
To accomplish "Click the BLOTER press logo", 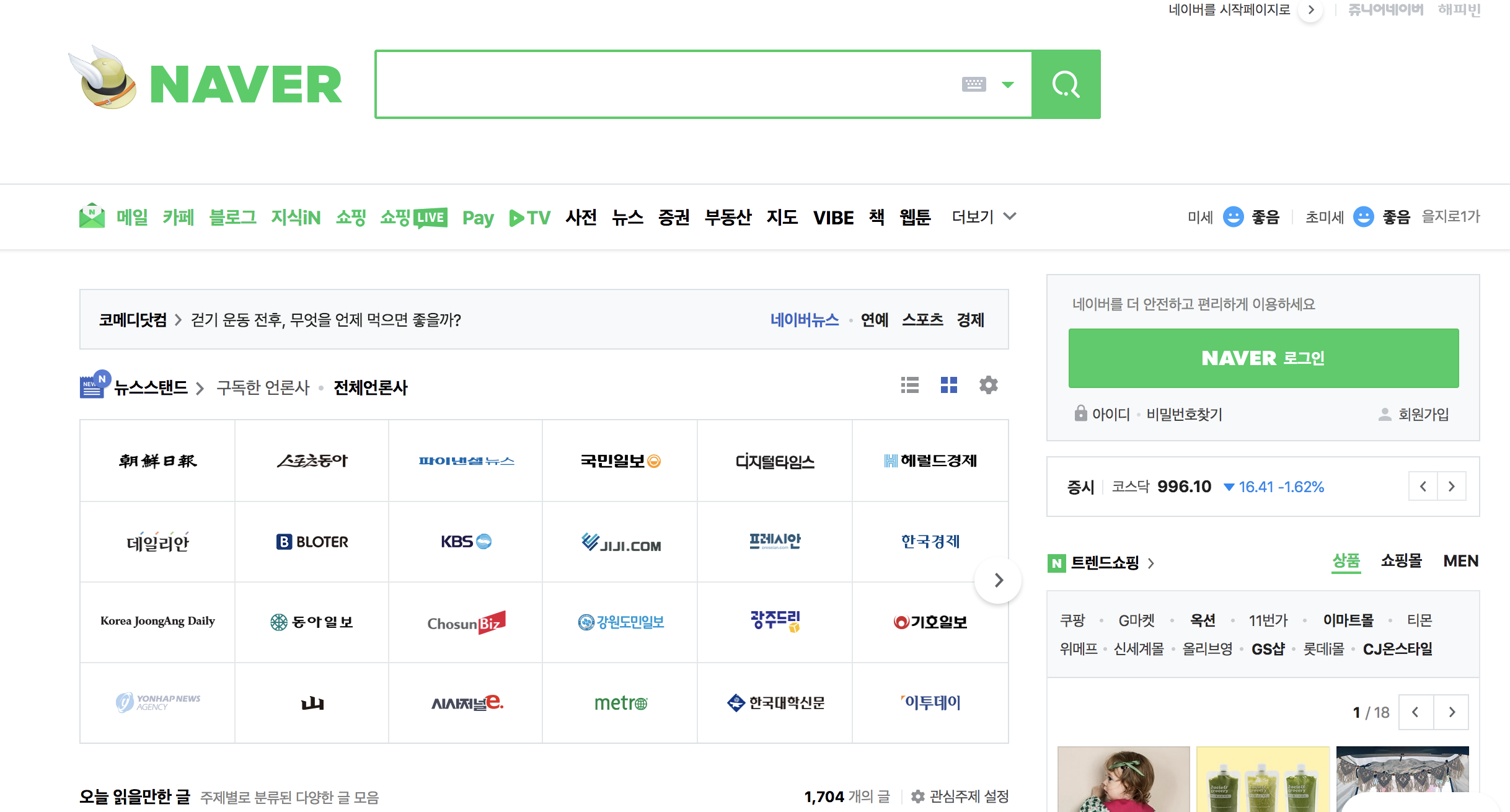I will coord(312,542).
